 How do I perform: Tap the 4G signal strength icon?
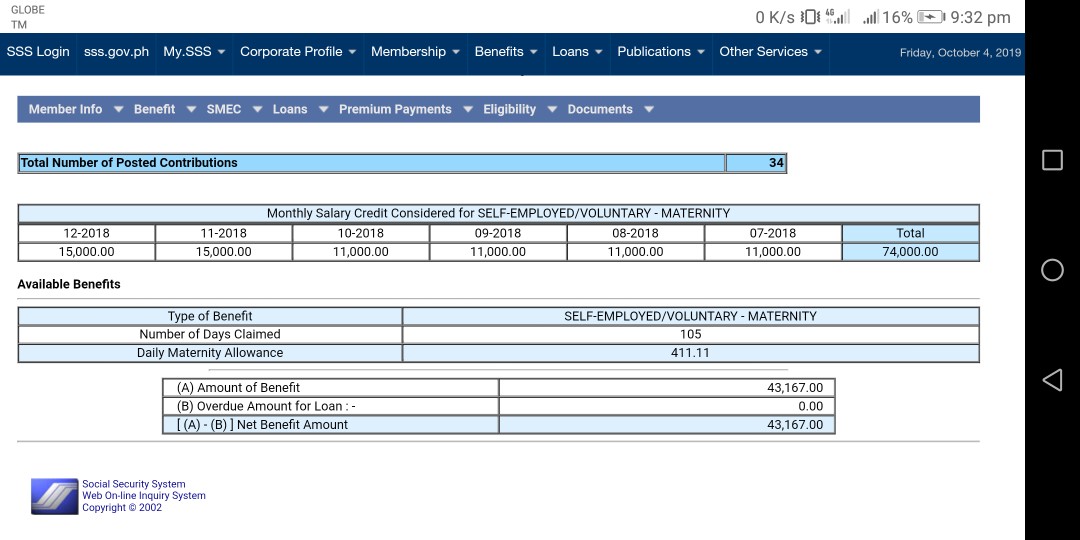pyautogui.click(x=837, y=17)
